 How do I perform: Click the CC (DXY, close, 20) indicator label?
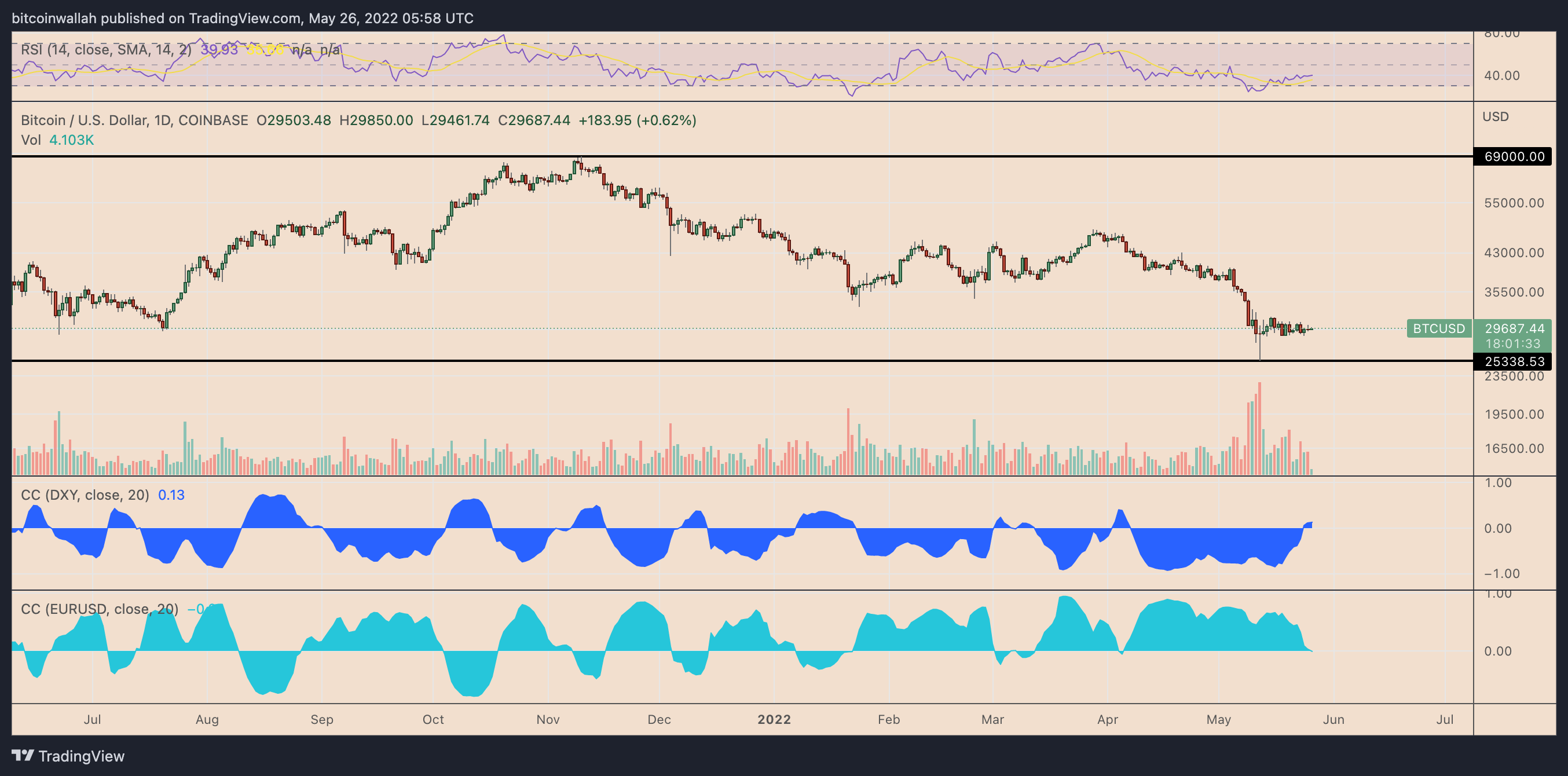pos(84,495)
